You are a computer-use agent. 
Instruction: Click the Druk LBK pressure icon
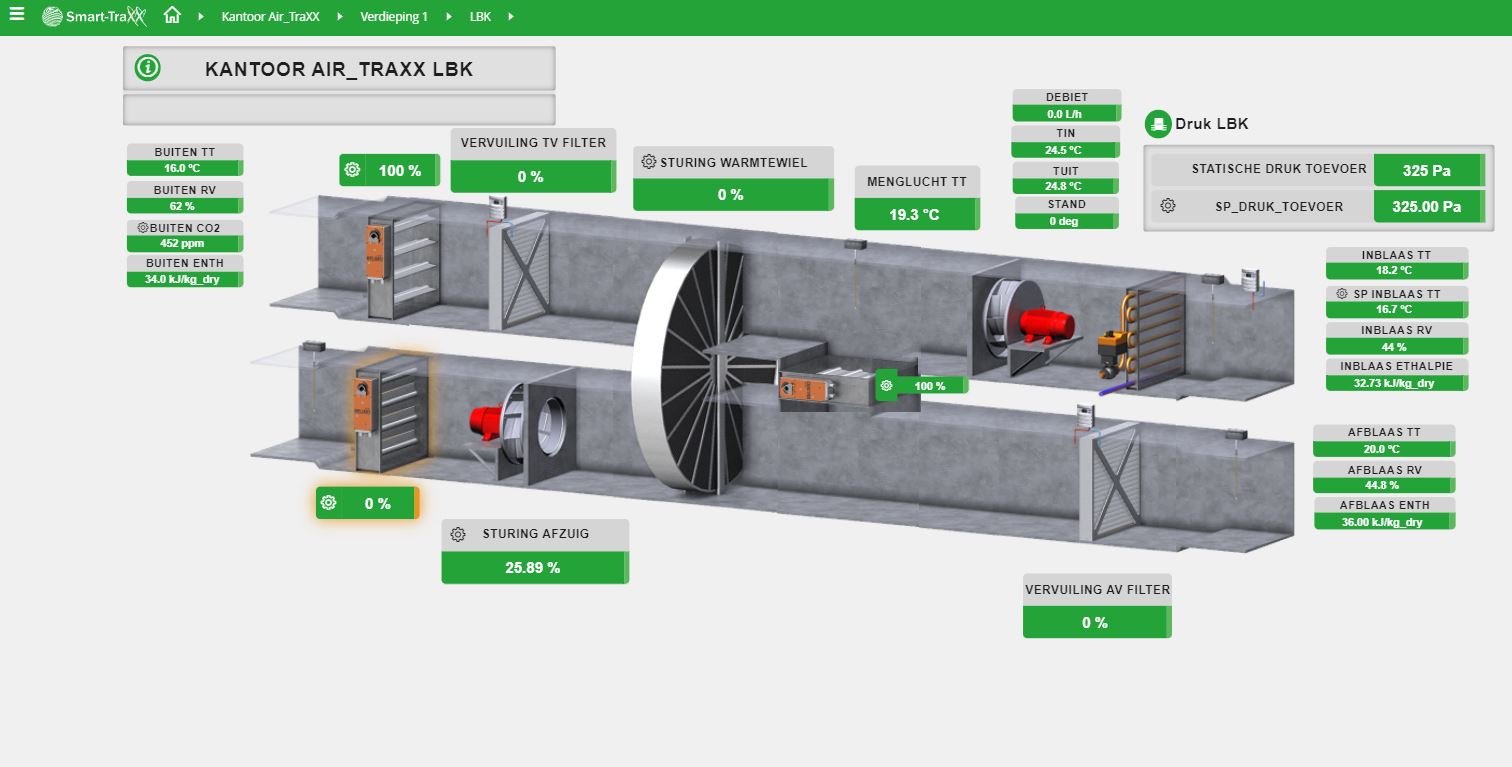1158,123
